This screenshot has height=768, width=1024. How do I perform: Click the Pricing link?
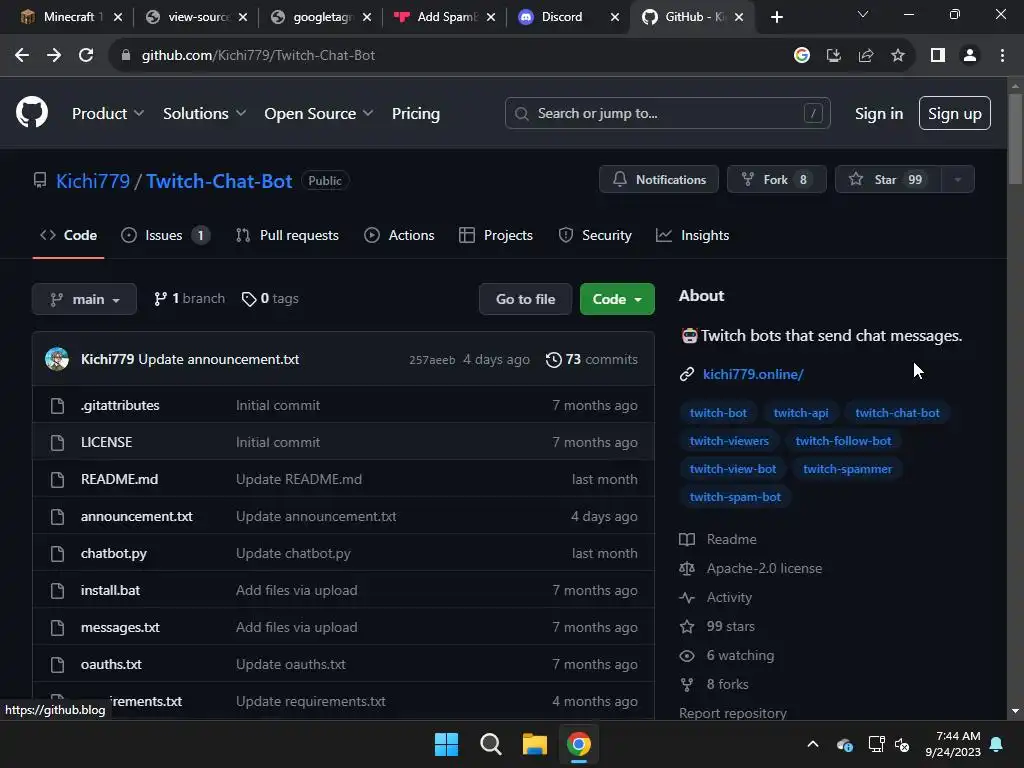[416, 114]
